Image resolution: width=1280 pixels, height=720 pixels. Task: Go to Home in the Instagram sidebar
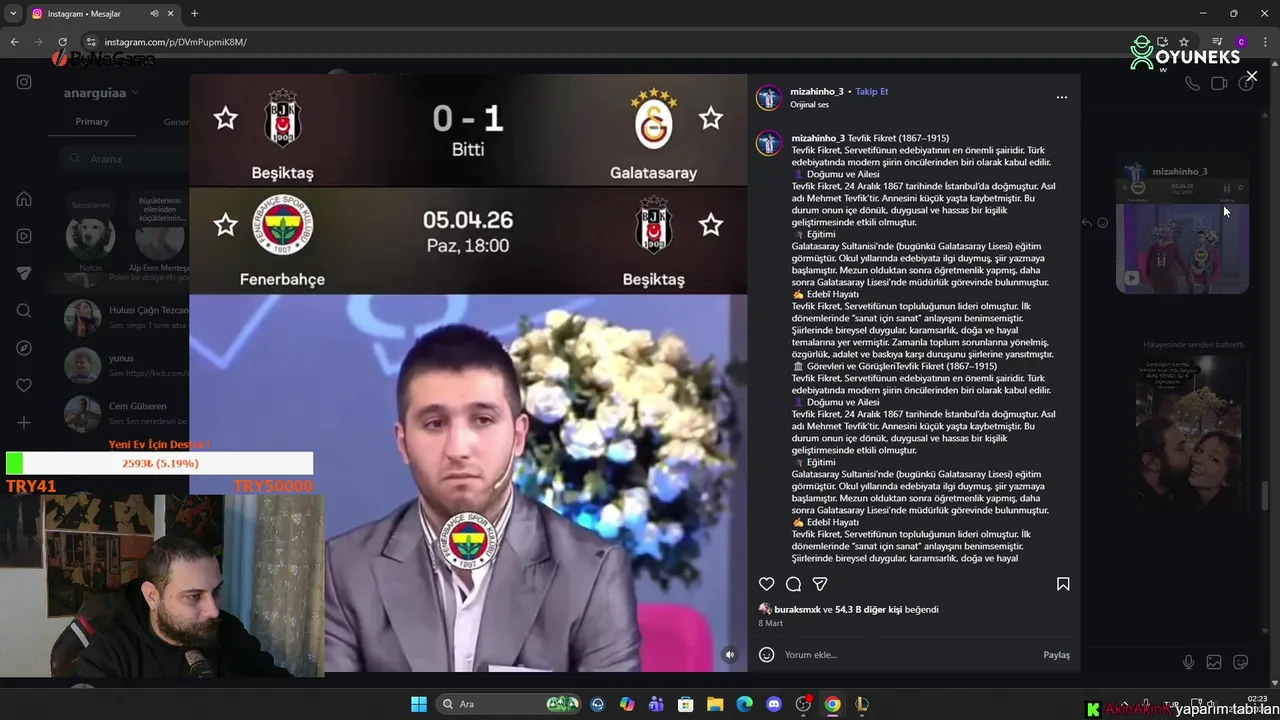pos(24,199)
